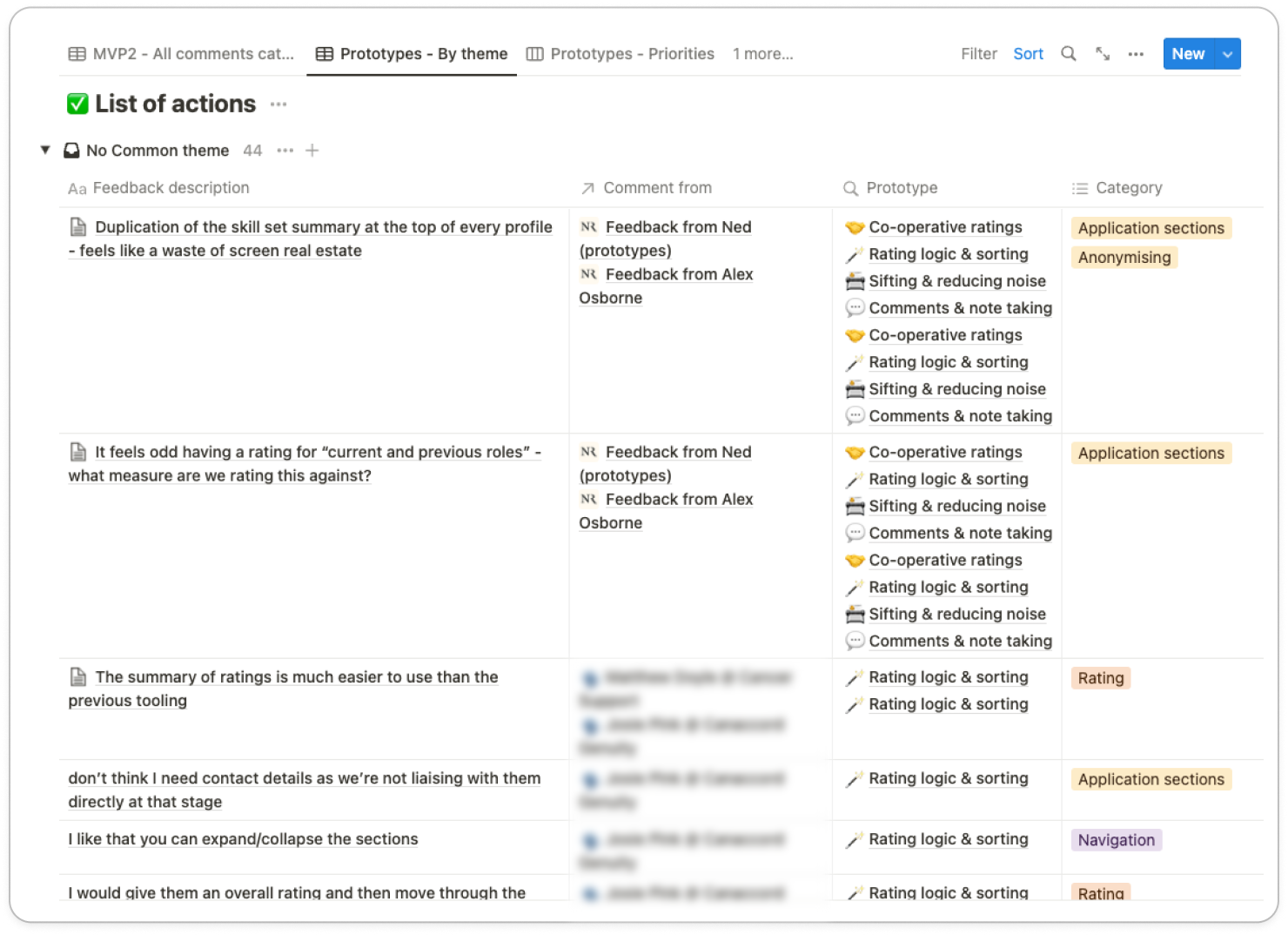Open the '1 more...' views menu
This screenshot has width=1288, height=935.
[x=762, y=54]
